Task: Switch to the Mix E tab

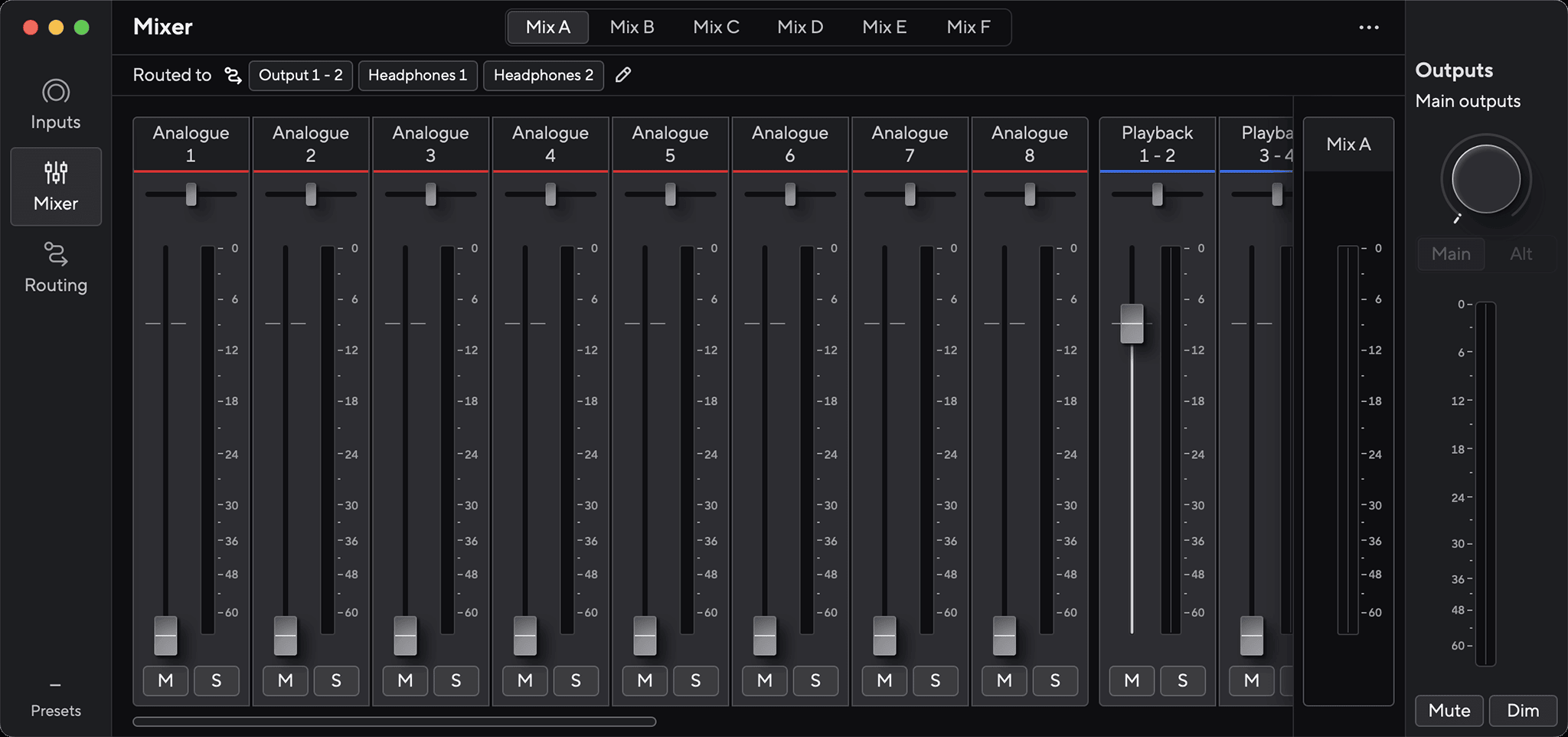Action: tap(884, 28)
